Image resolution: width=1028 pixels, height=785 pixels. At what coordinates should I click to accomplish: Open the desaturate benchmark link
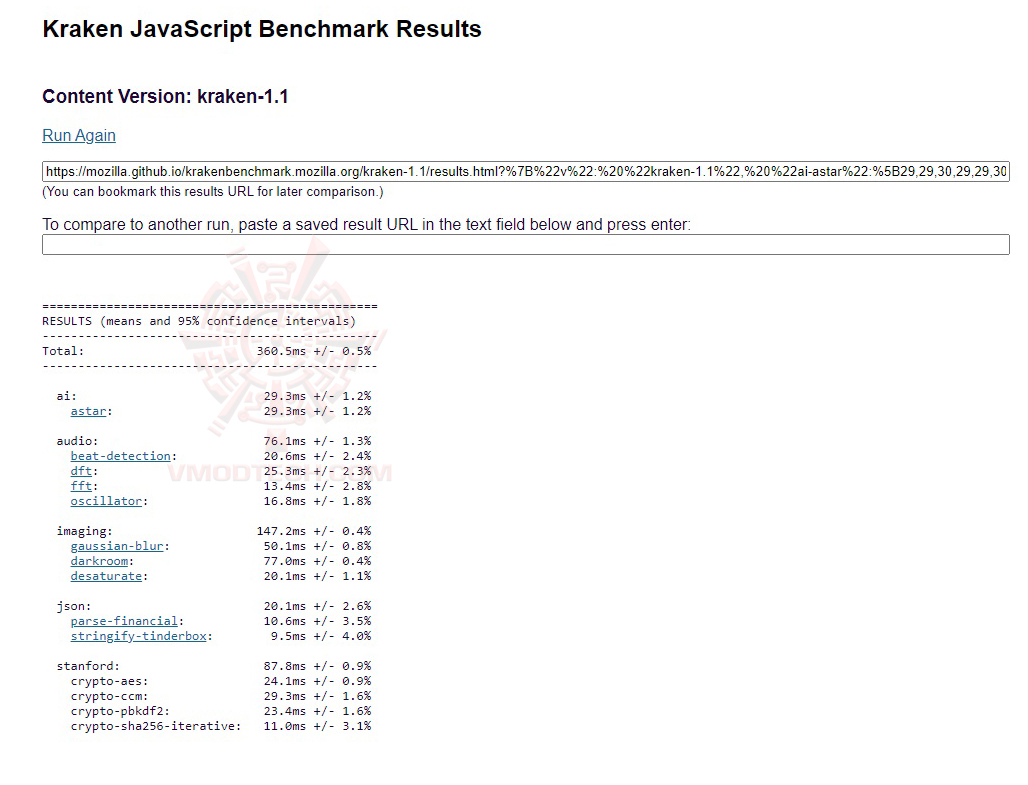[106, 576]
